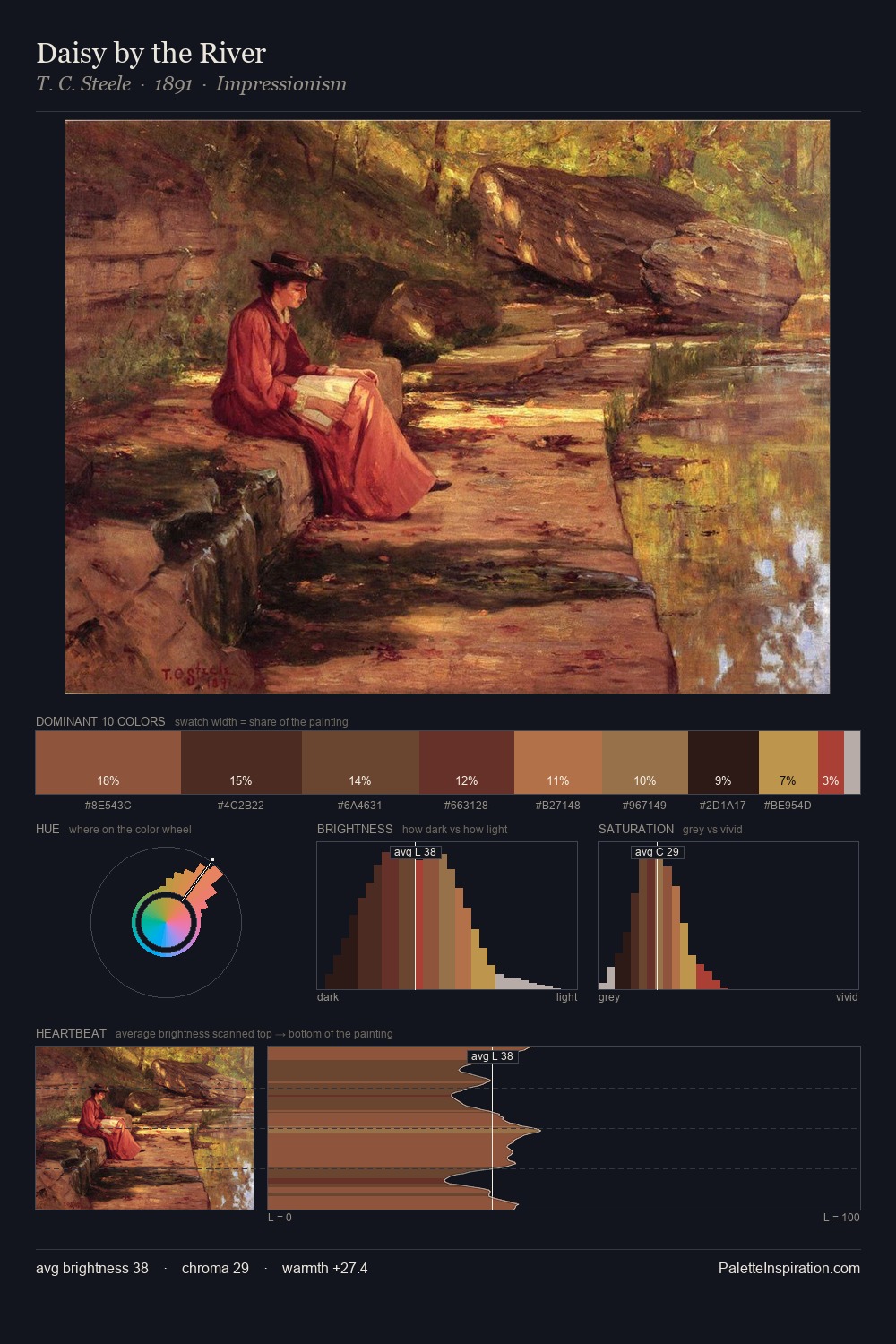Click the hex code #B27148
The width and height of the screenshot is (896, 1344).
pyautogui.click(x=558, y=806)
